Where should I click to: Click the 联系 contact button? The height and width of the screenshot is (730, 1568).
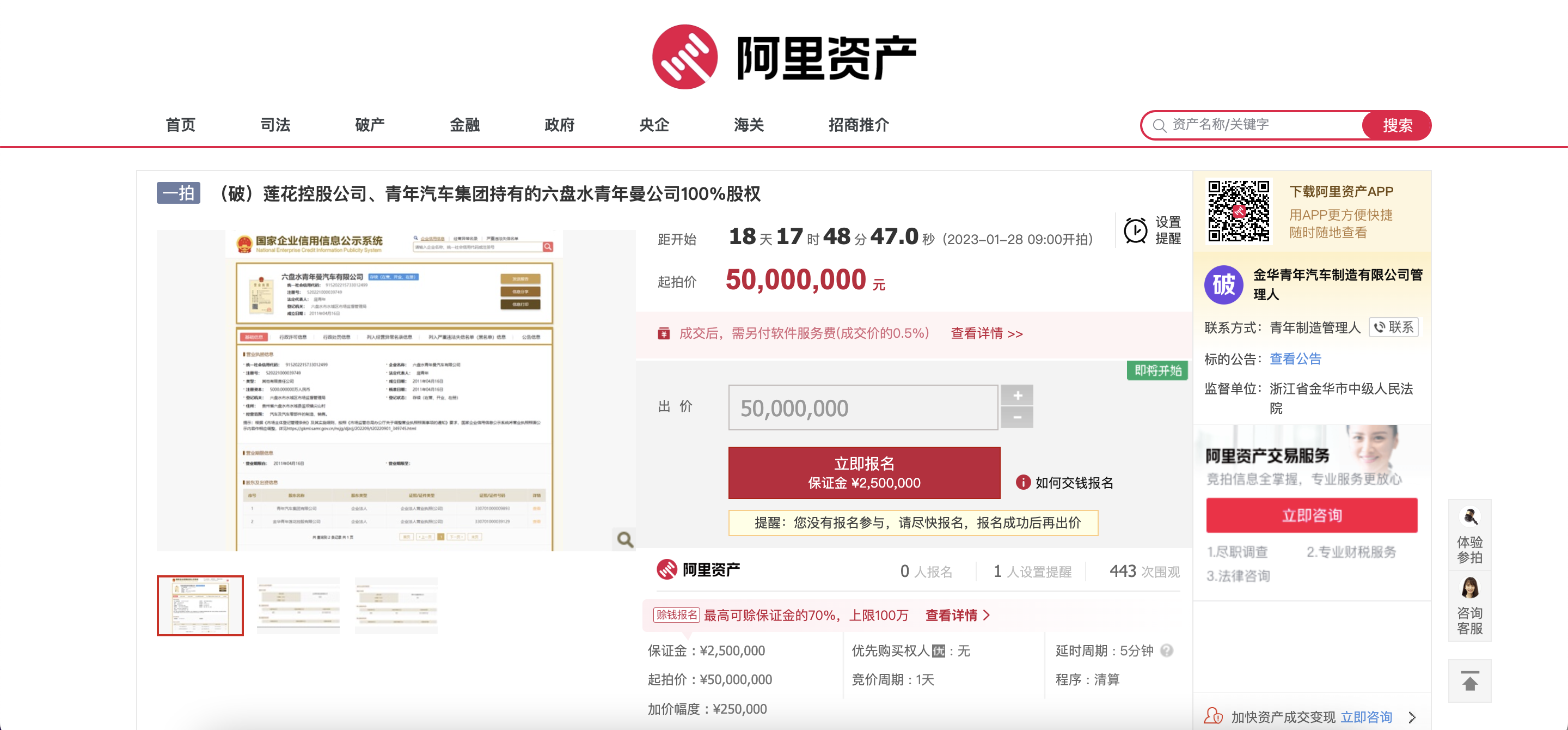(1394, 327)
